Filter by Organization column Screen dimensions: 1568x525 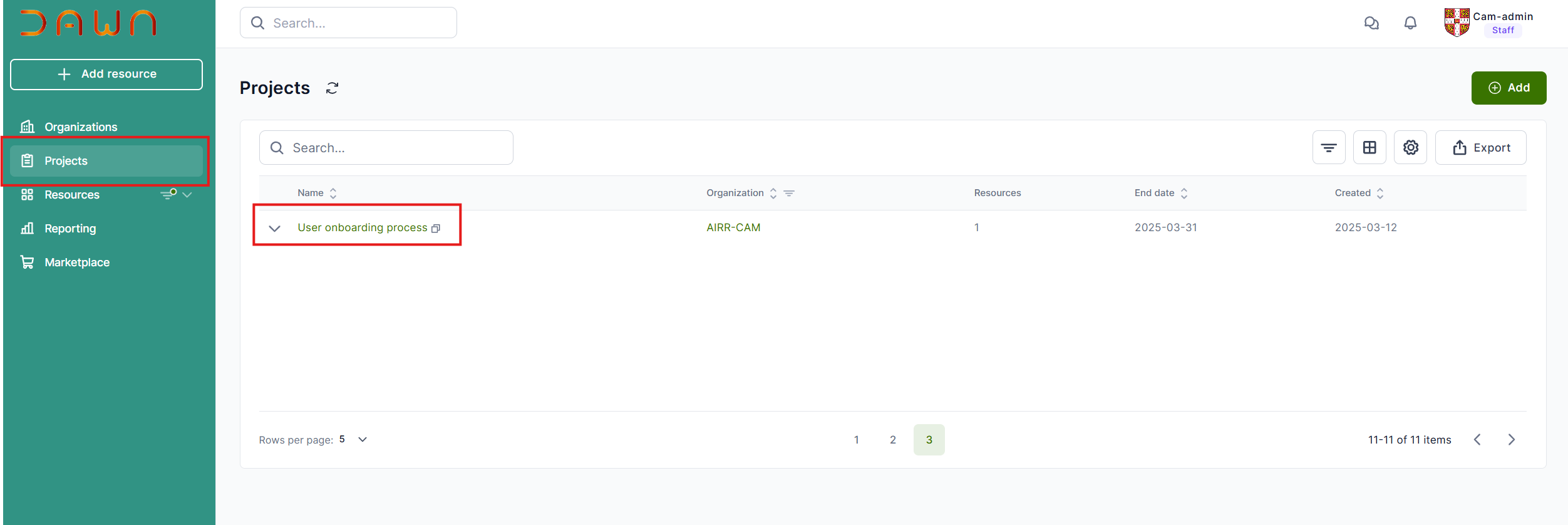(x=789, y=194)
